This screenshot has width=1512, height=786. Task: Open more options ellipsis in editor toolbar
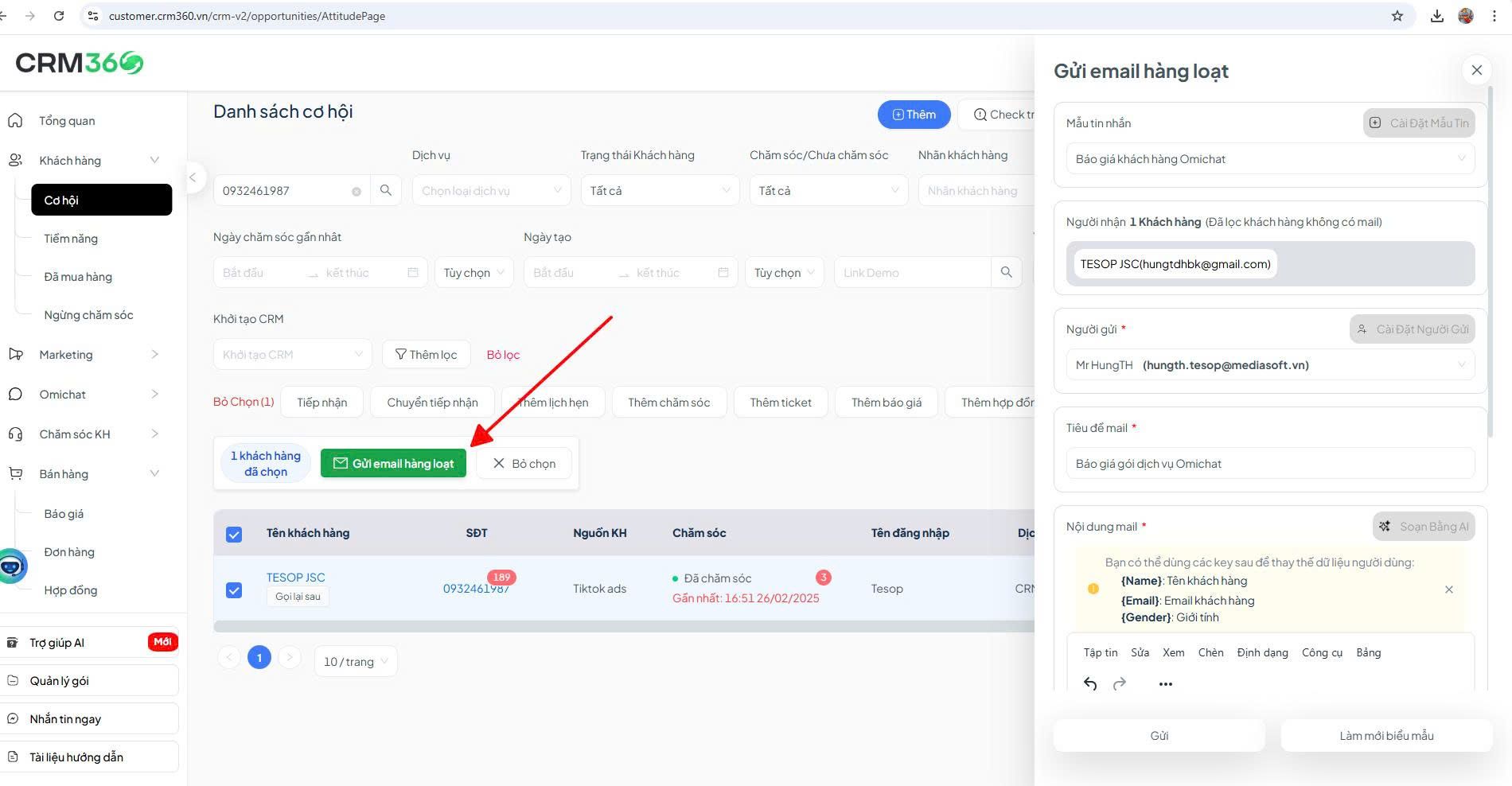click(x=1166, y=684)
